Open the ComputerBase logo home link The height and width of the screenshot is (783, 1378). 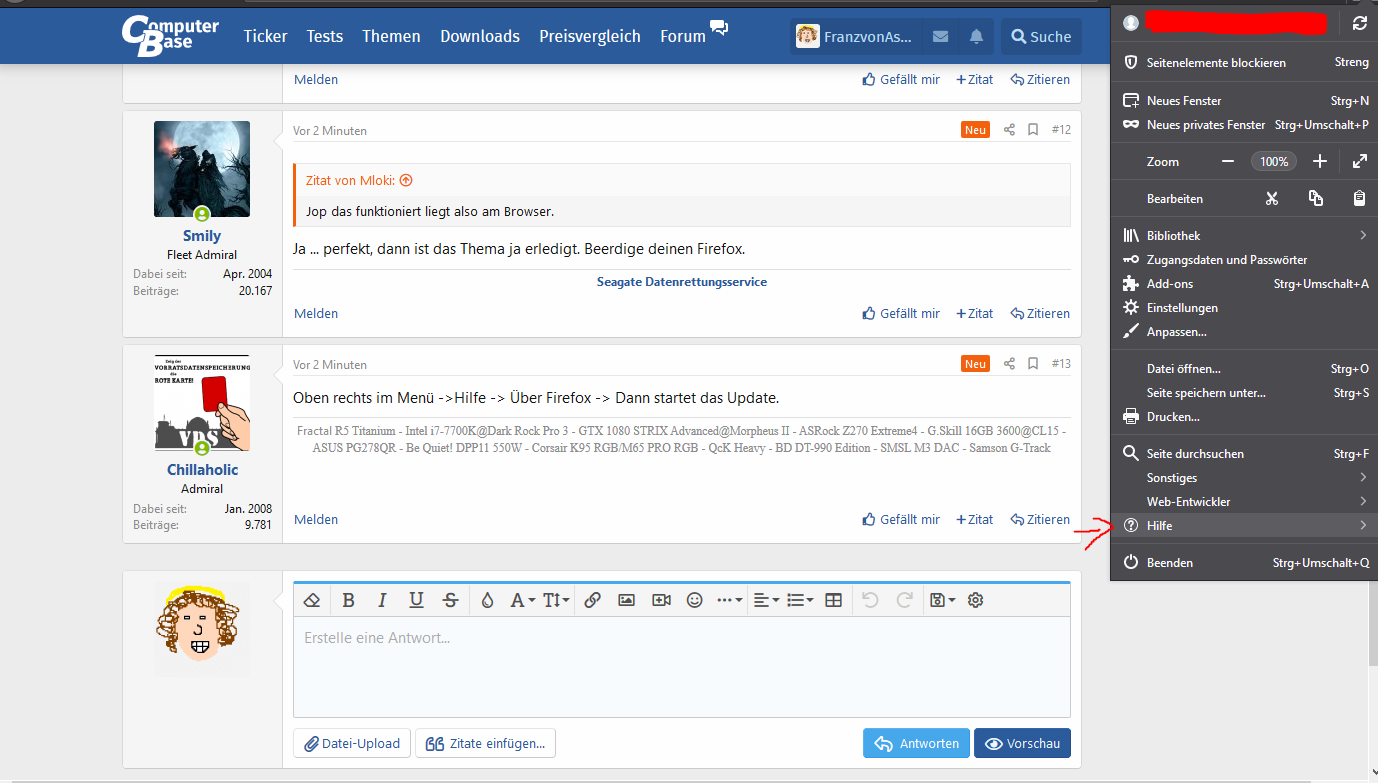[170, 35]
